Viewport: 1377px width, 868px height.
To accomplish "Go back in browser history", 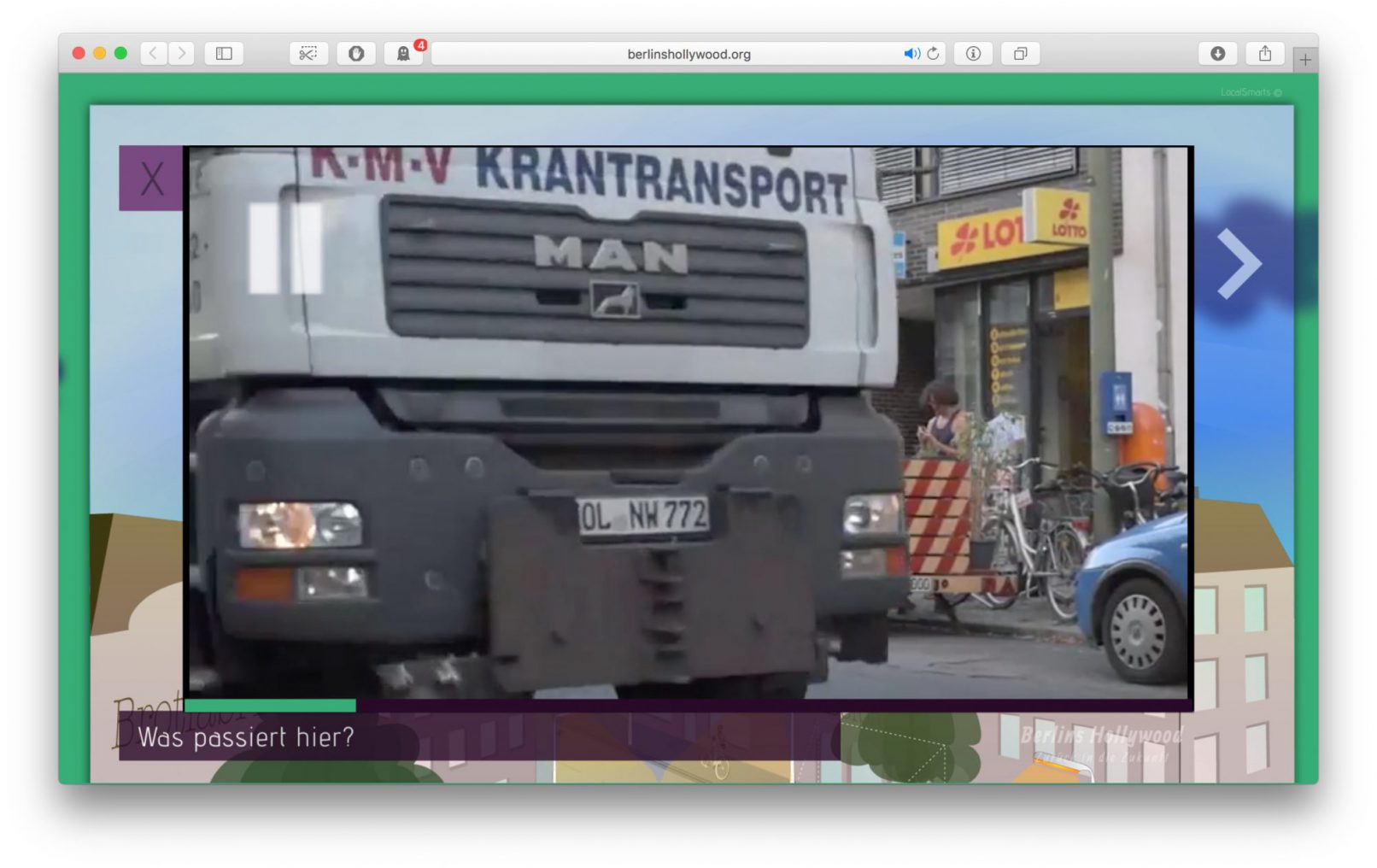I will click(x=154, y=54).
